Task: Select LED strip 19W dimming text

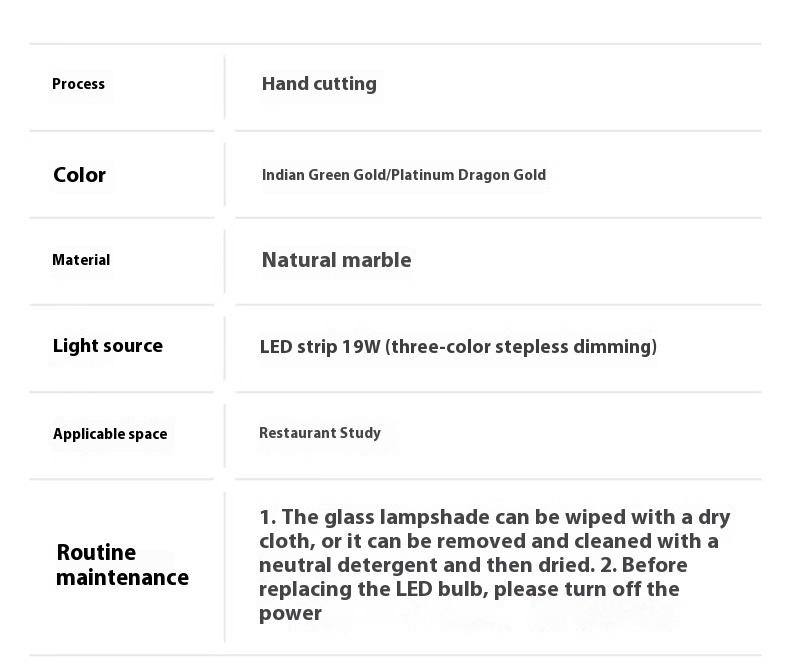Action: coord(458,347)
